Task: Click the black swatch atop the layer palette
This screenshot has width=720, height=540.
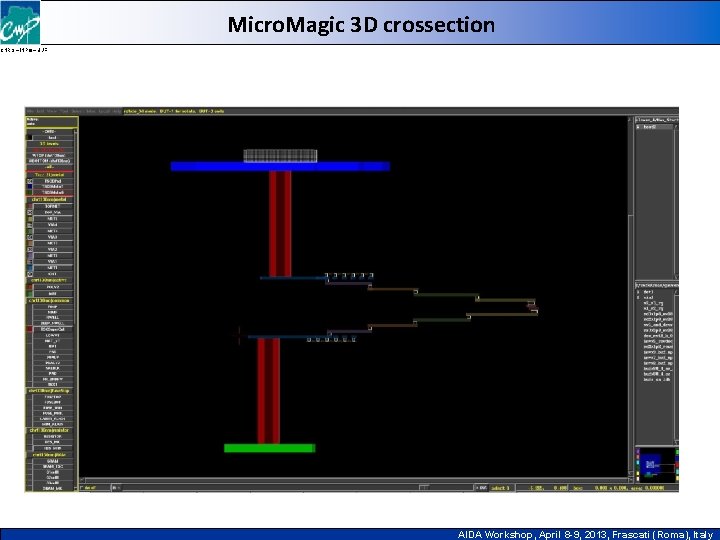Action: pyautogui.click(x=29, y=138)
